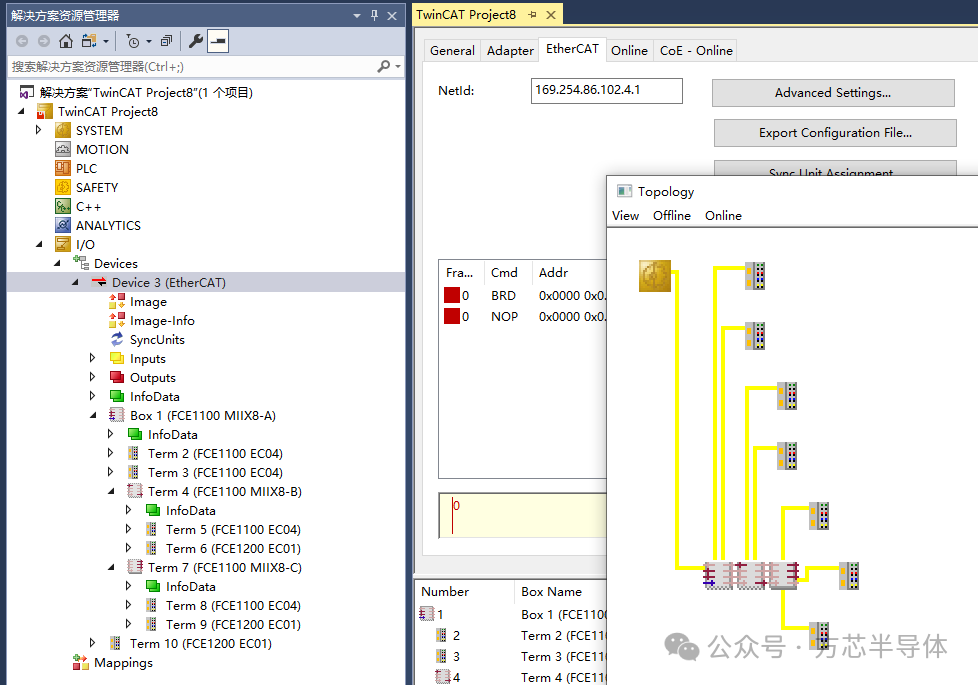Click the Back arrow in Solution Explorer toolbar

pyautogui.click(x=22, y=41)
